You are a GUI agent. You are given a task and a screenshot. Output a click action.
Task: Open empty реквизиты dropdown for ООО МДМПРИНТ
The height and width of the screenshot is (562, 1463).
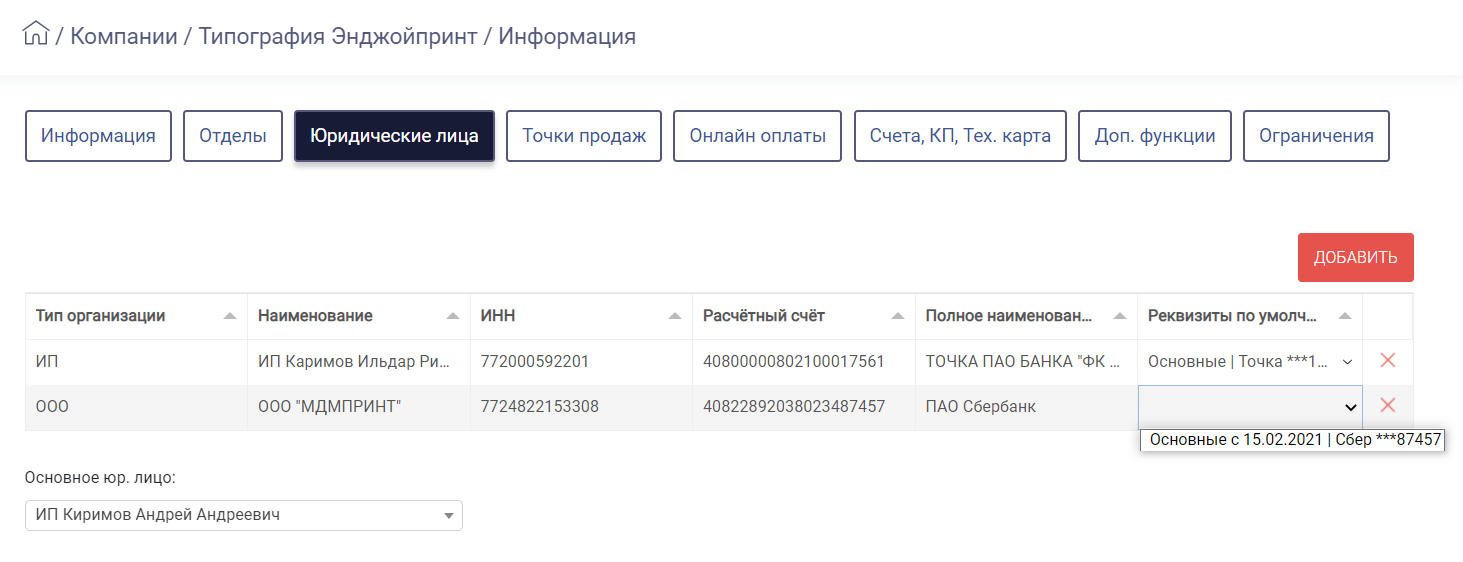[1250, 407]
